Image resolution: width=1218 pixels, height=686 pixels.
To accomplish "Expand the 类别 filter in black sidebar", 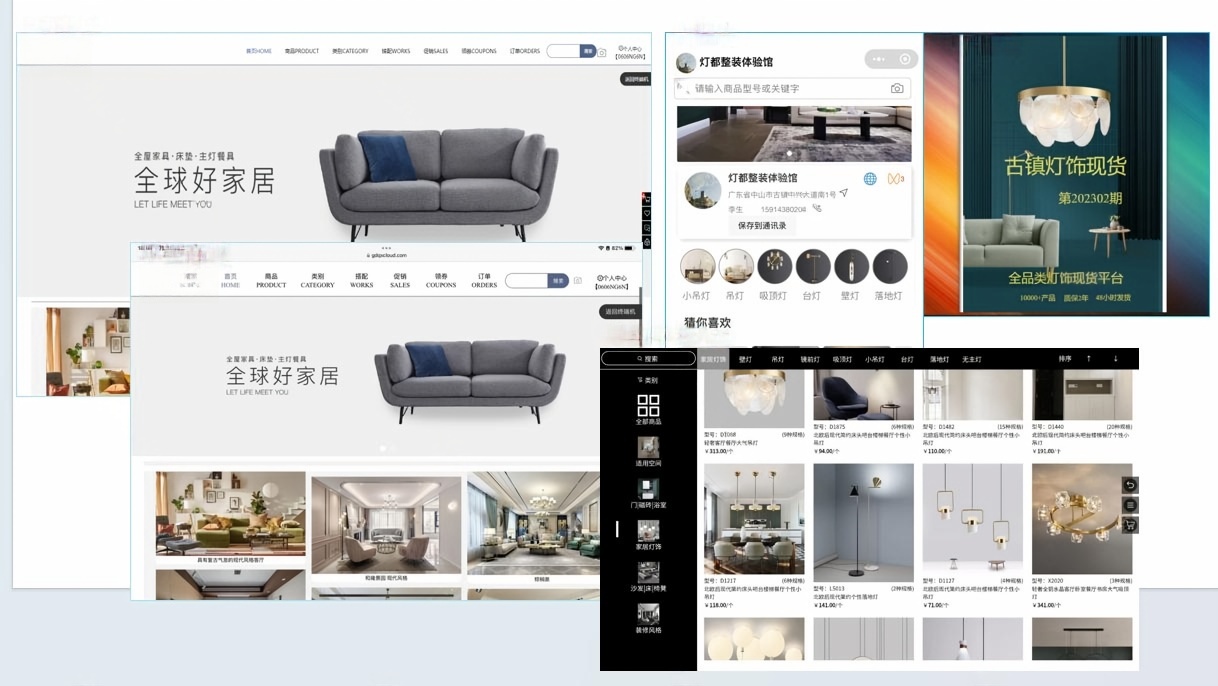I will pyautogui.click(x=648, y=381).
